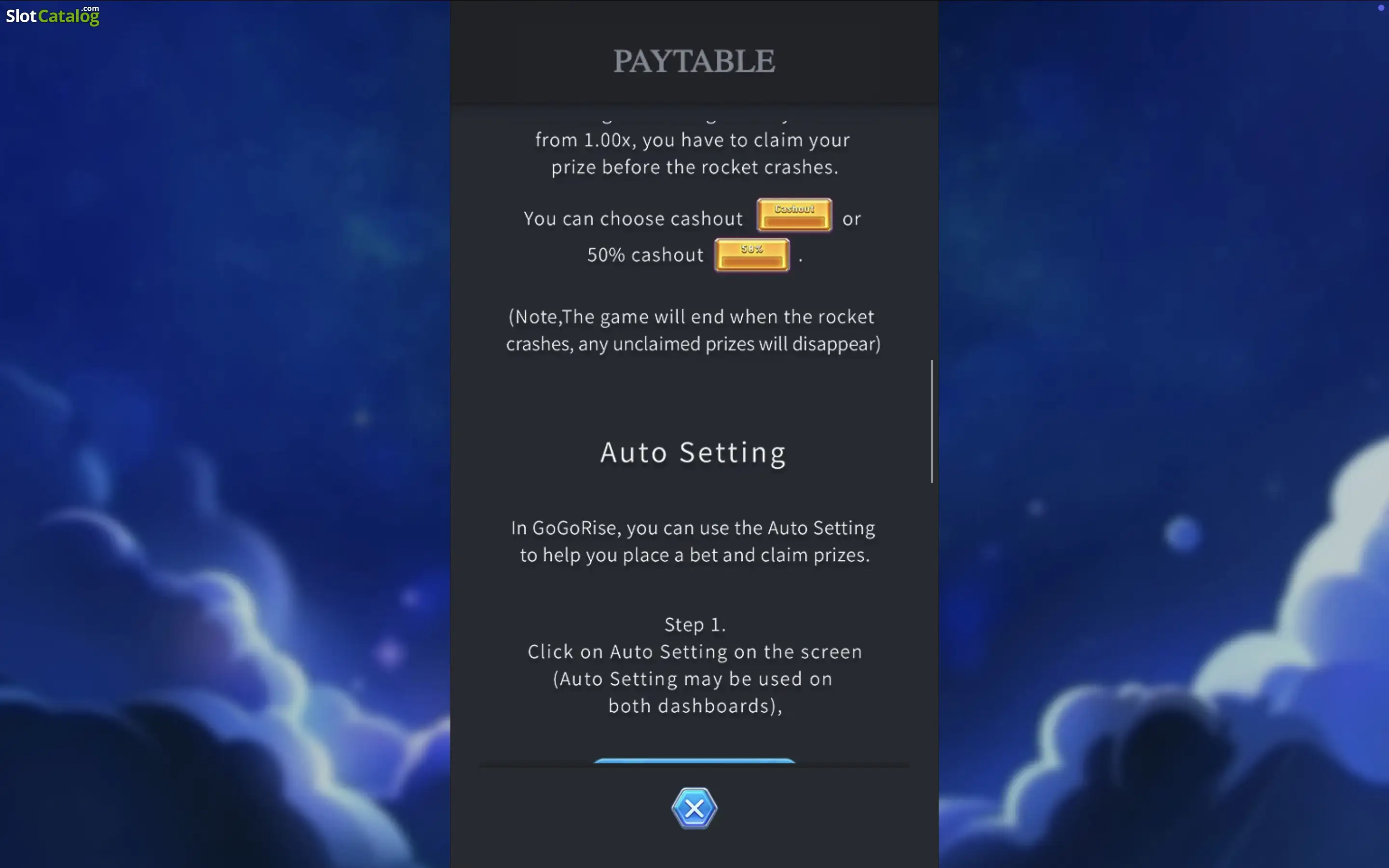Select the Auto Setting section heading

pos(693,453)
